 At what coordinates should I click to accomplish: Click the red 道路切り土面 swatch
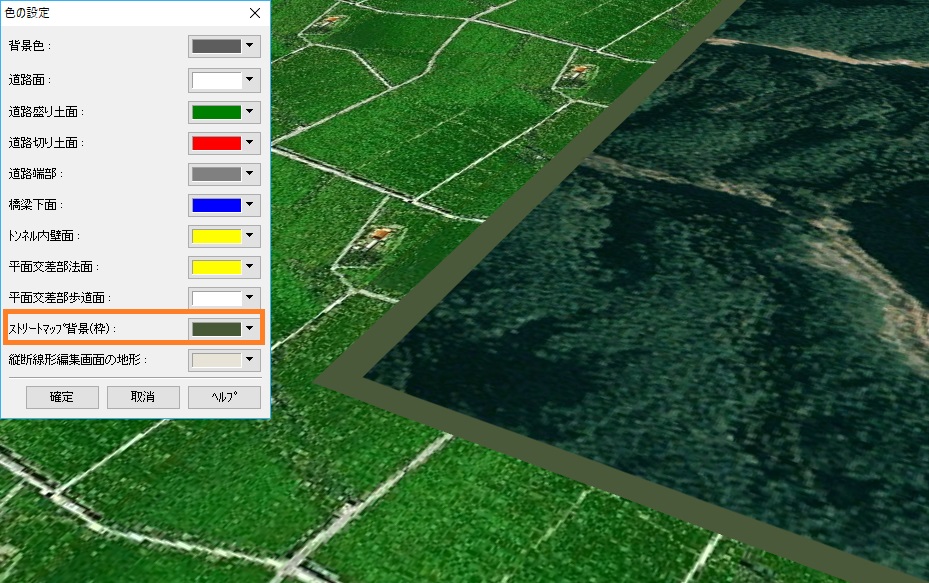click(216, 143)
